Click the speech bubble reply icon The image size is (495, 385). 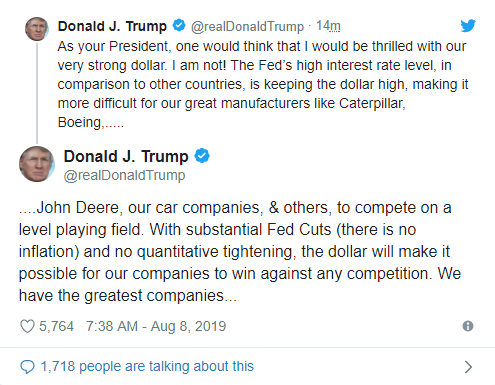[27, 367]
